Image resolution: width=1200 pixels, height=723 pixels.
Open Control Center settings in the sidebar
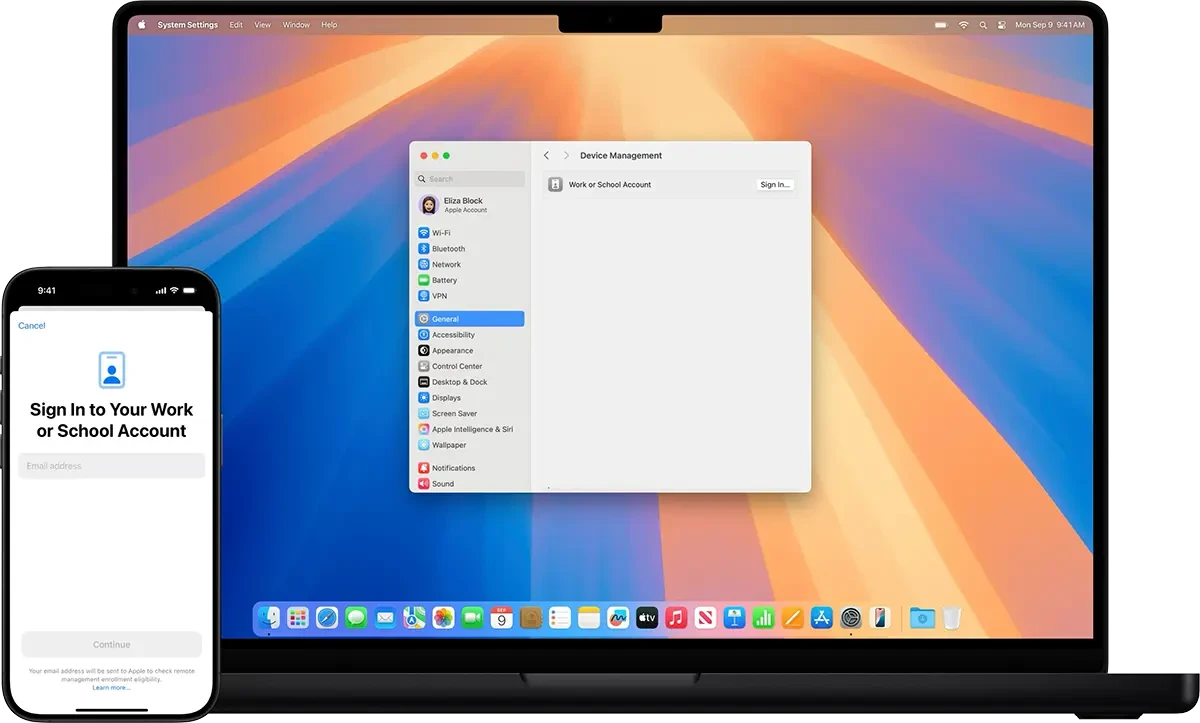469,367
